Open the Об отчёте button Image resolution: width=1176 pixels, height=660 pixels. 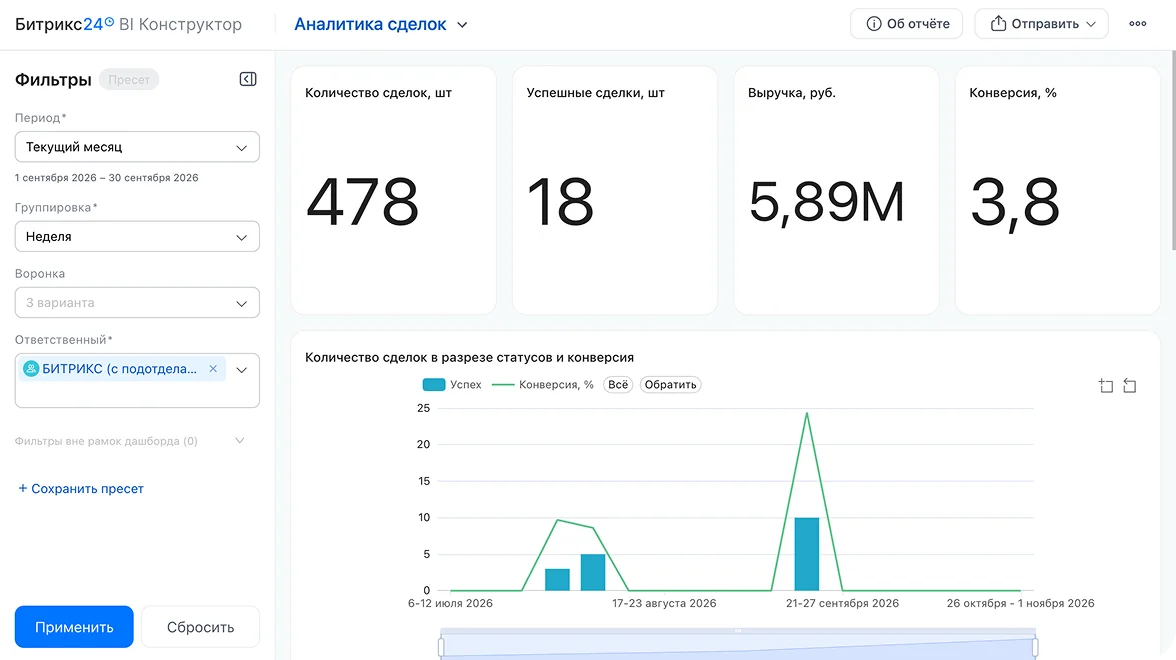point(906,24)
